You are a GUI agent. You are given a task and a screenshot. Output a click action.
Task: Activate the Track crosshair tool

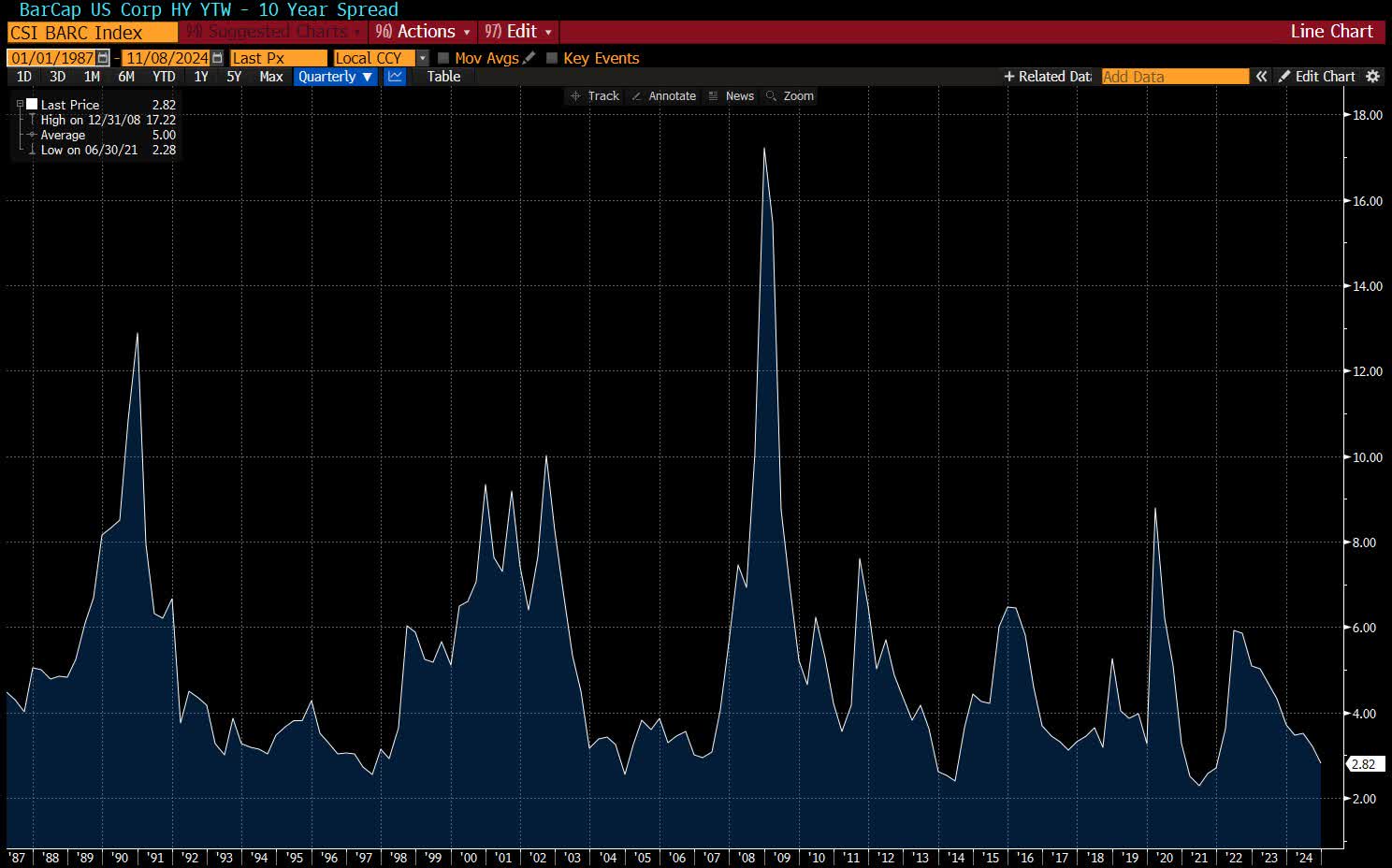pos(595,96)
